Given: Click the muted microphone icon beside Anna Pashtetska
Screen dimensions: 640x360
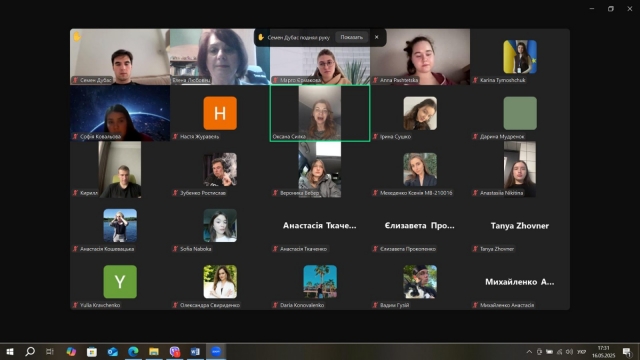Looking at the screenshot, I should pos(376,80).
